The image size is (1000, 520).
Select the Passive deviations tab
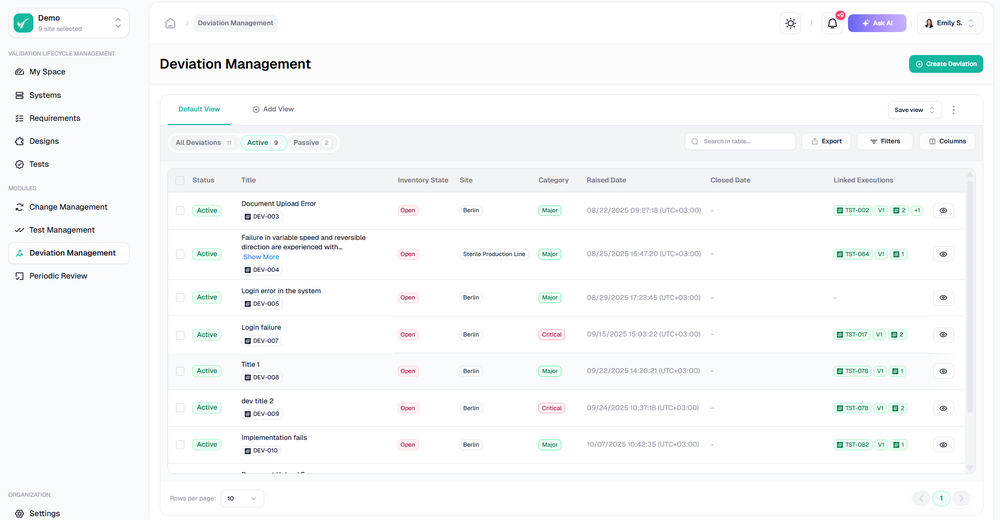[x=312, y=143]
